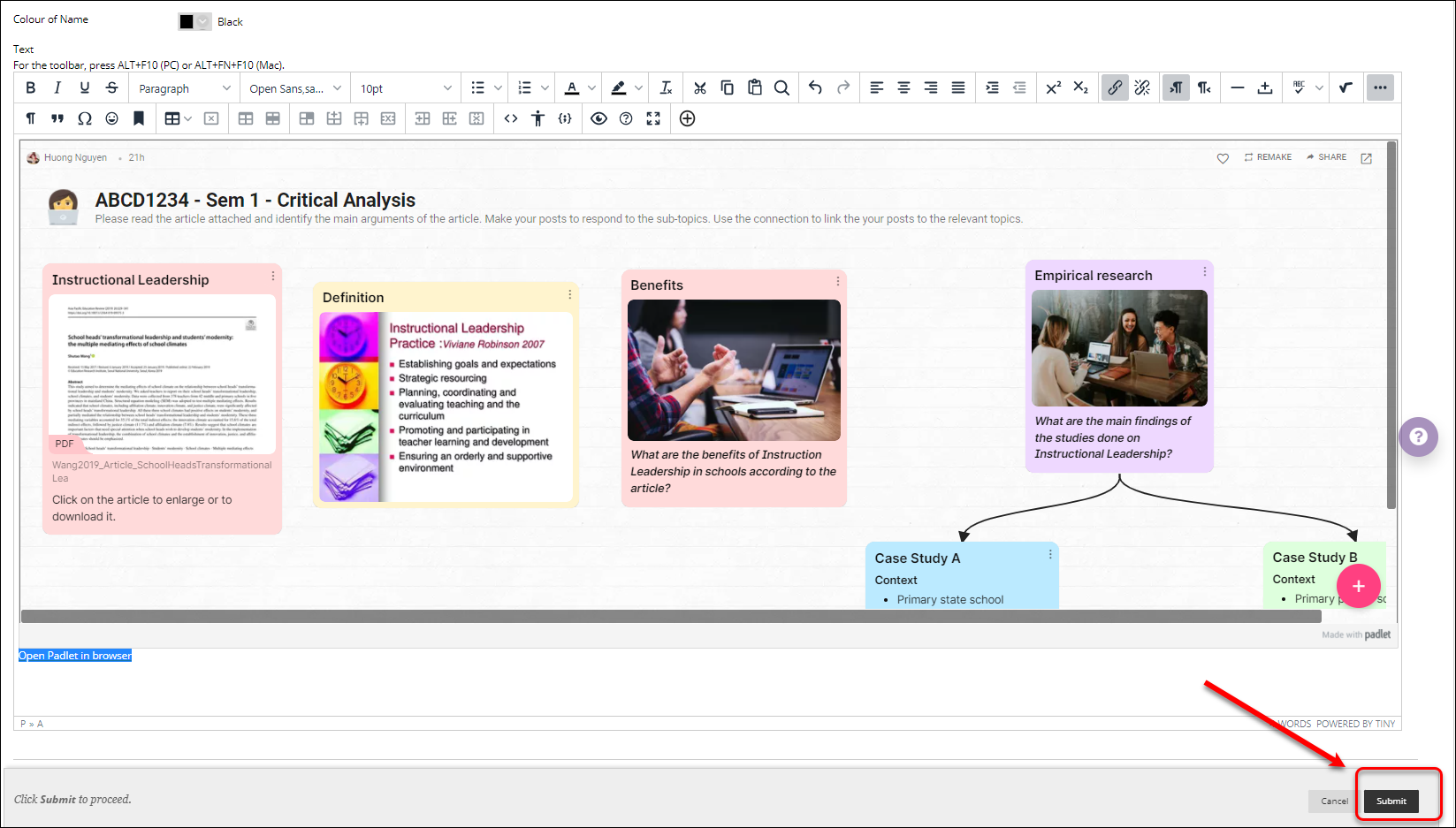Click the insert emoticon icon
The height and width of the screenshot is (828, 1456).
(x=111, y=118)
